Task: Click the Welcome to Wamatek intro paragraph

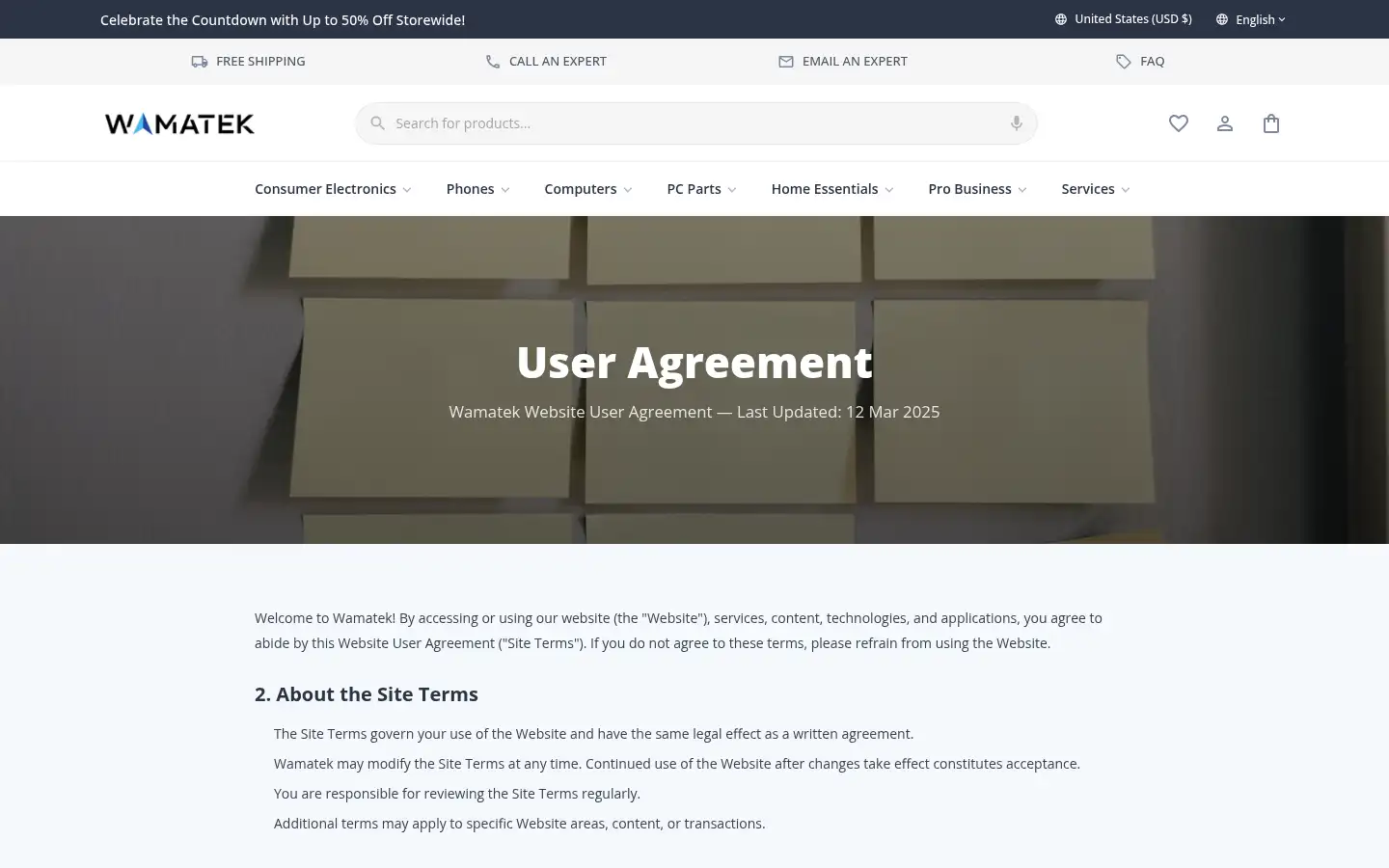Action: tap(678, 631)
